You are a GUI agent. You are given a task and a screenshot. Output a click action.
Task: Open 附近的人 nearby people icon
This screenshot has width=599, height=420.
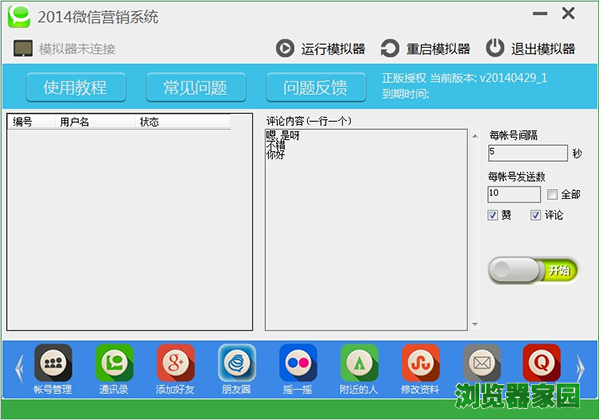pos(359,363)
